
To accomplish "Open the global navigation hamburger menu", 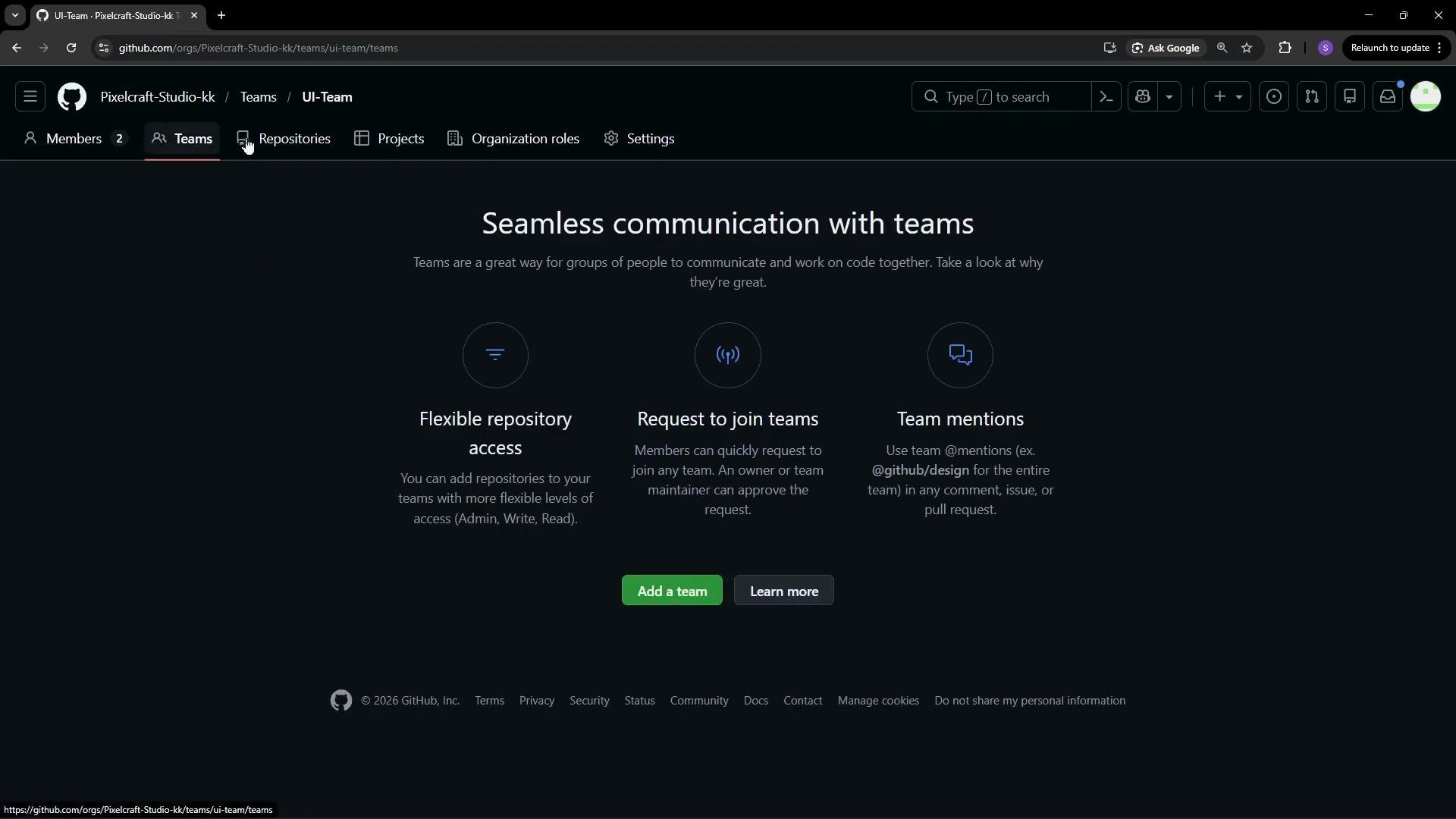I will click(30, 97).
